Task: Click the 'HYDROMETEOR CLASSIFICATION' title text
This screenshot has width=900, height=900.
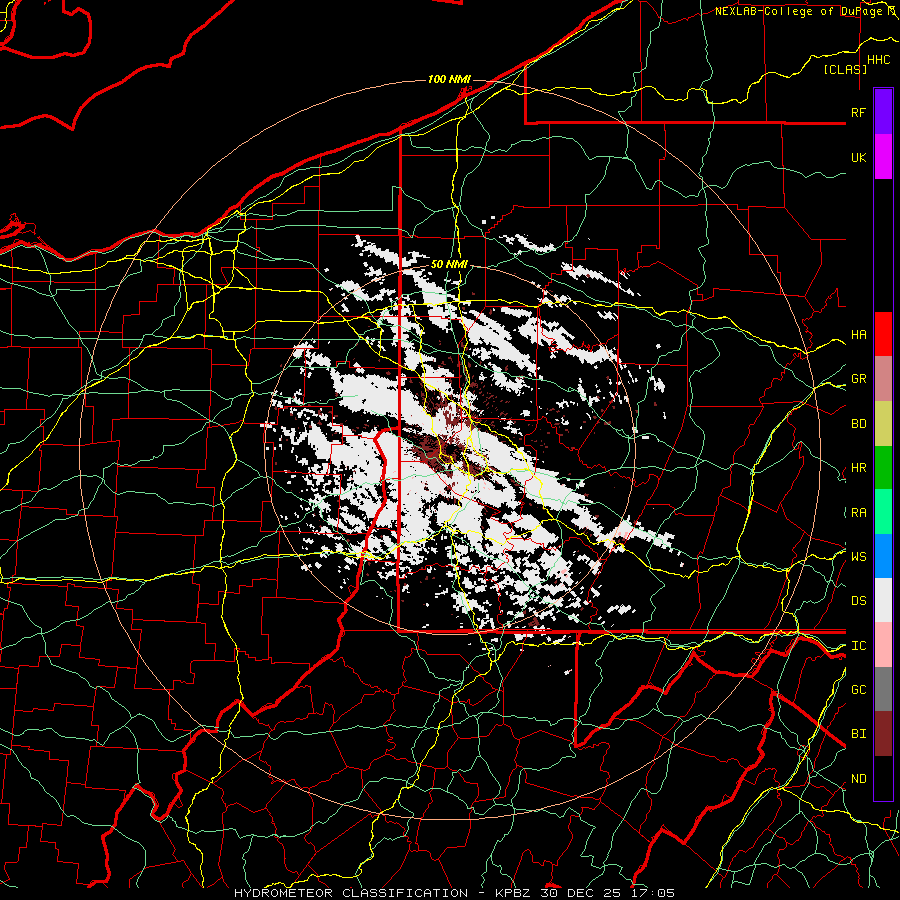Action: 351,893
